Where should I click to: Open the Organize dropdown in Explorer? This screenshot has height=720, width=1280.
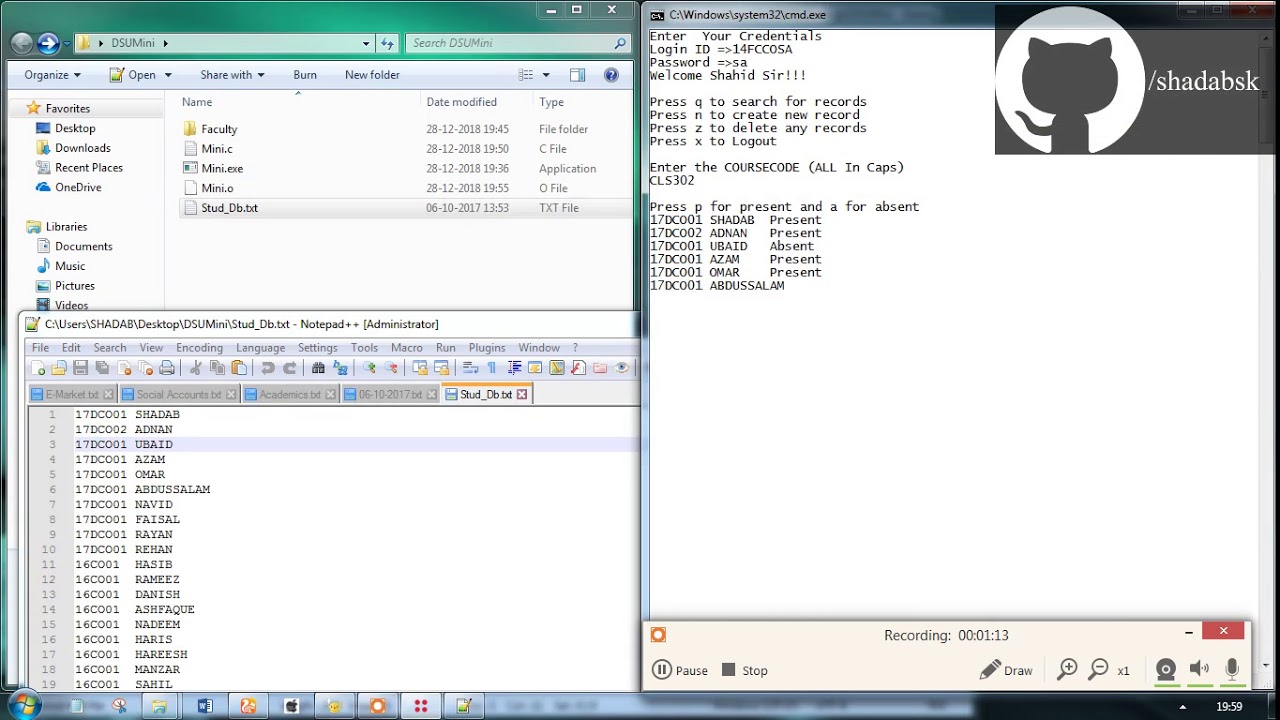53,75
